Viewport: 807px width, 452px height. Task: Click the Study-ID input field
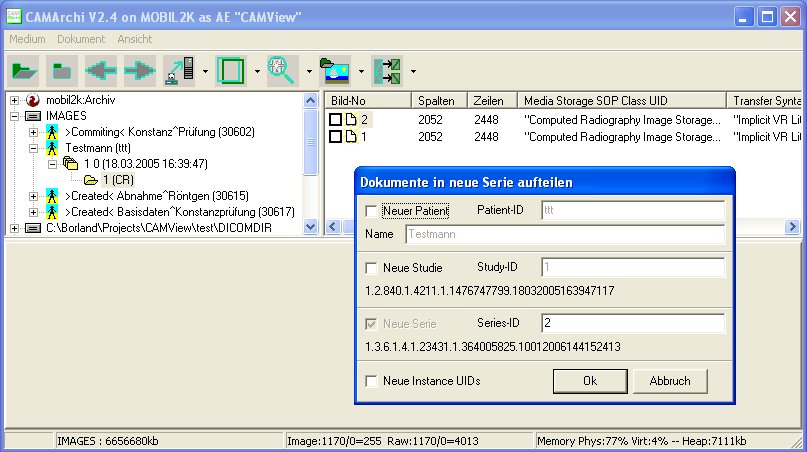click(x=633, y=267)
